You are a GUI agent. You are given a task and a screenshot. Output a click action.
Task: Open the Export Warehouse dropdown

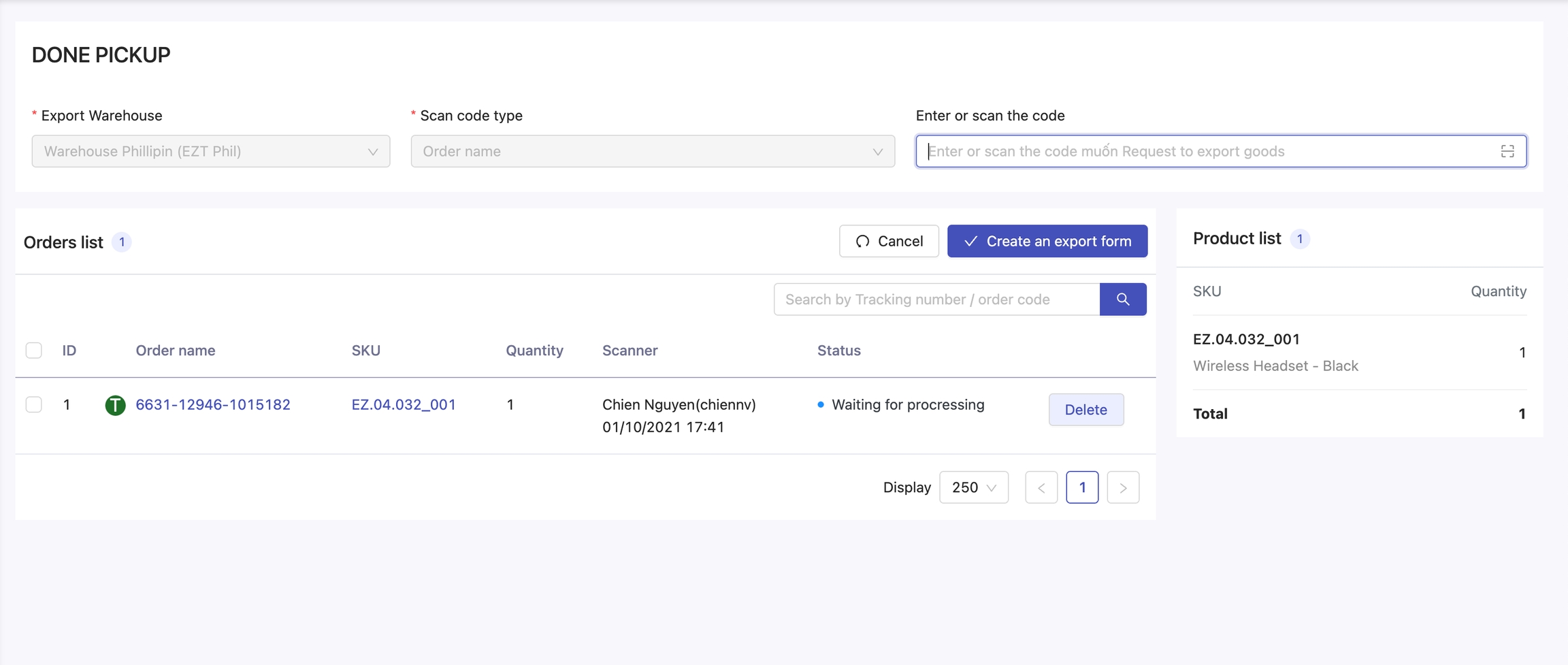pyautogui.click(x=210, y=151)
